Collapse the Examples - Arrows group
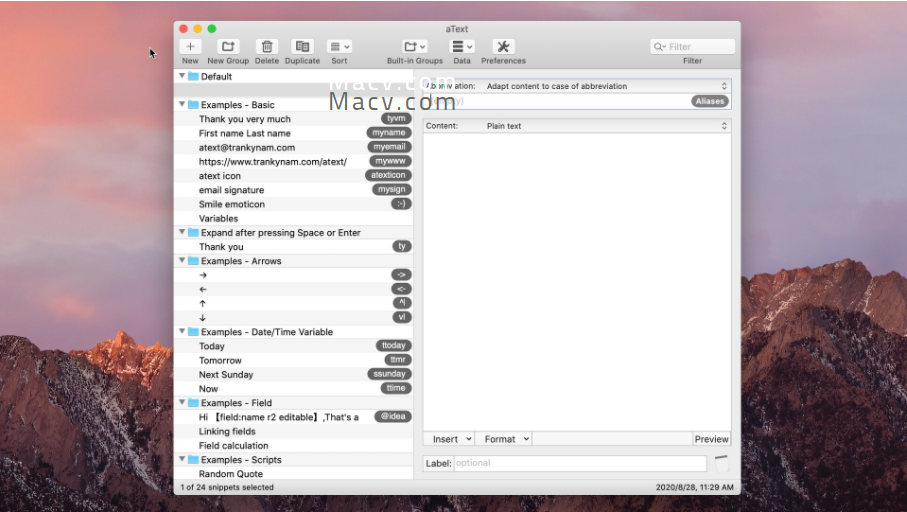 (182, 260)
